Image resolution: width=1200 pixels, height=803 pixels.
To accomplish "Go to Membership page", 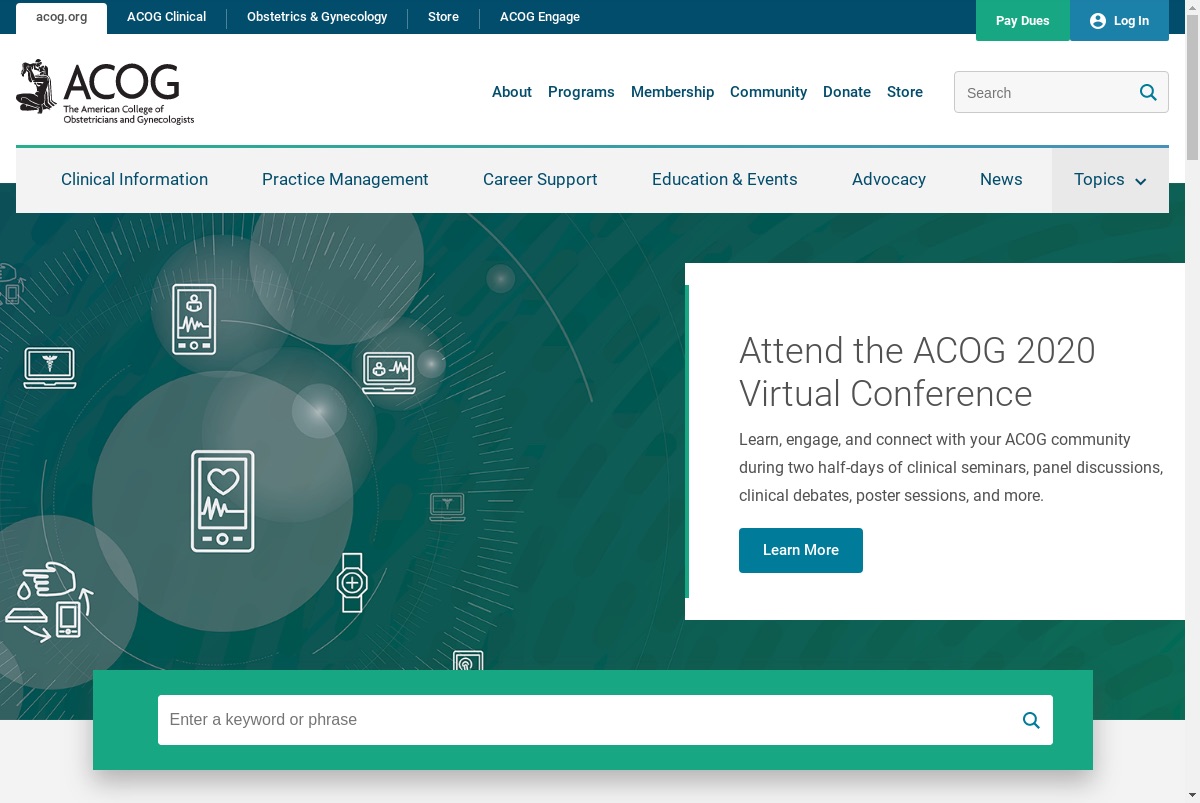I will click(x=672, y=92).
